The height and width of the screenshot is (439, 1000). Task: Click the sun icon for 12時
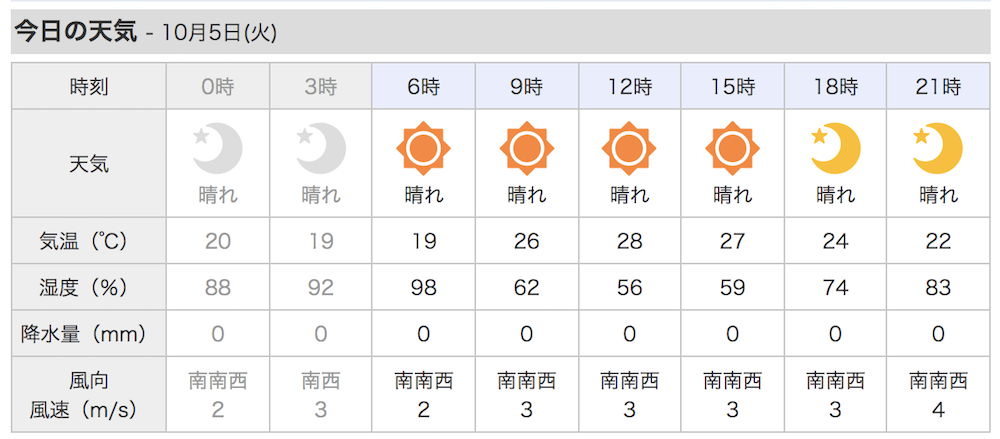[x=629, y=149]
